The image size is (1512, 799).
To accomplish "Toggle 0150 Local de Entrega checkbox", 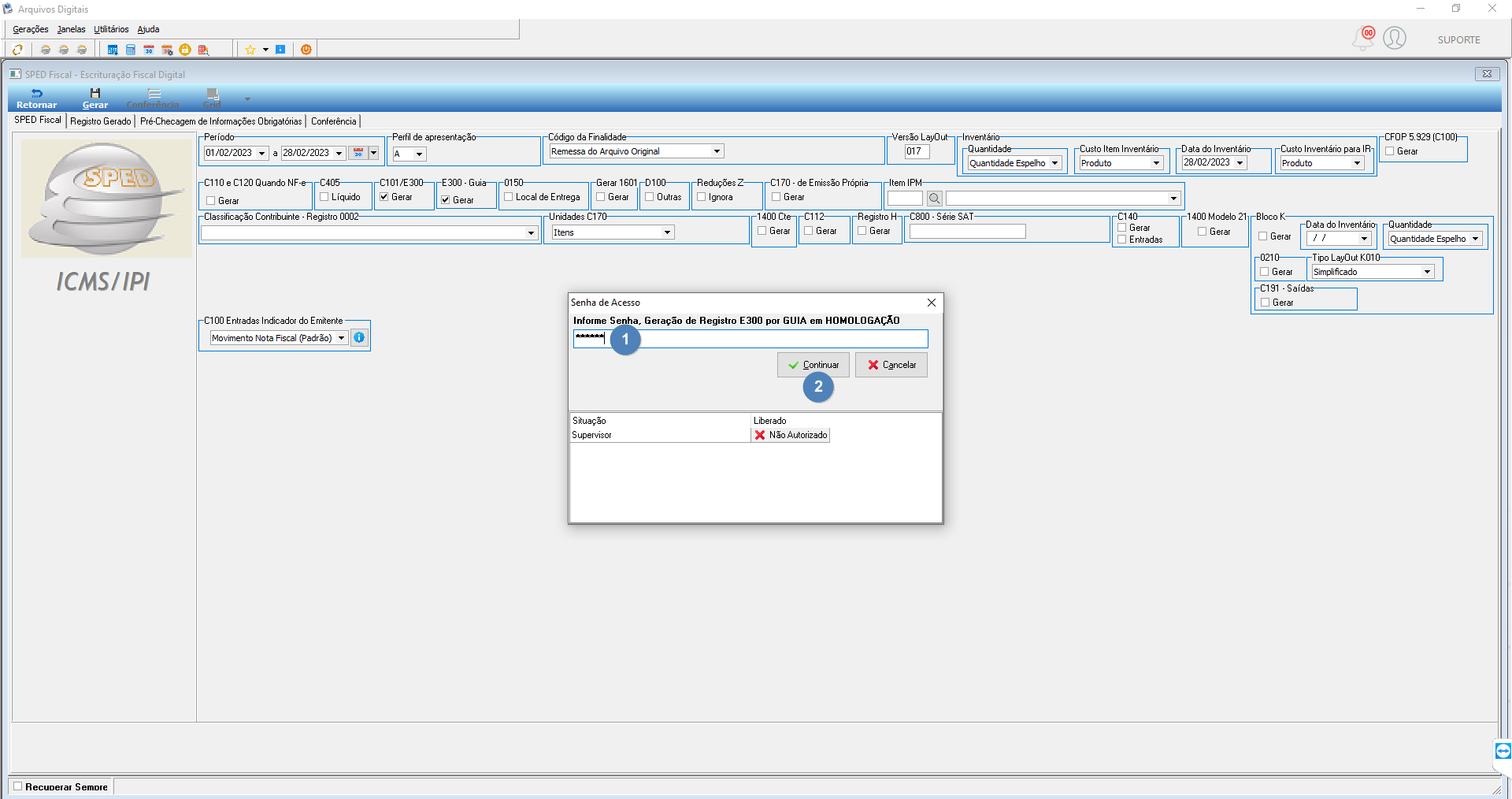I will (508, 197).
